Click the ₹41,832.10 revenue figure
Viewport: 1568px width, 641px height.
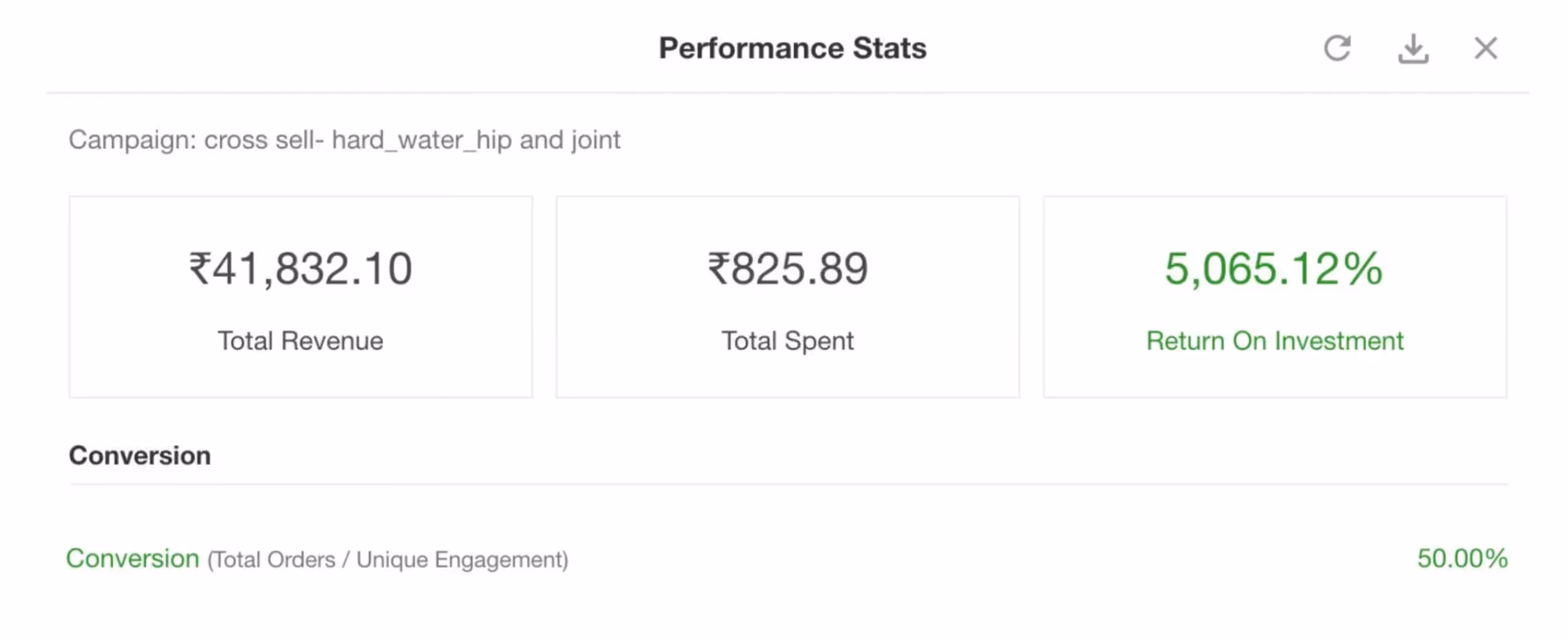[x=300, y=268]
